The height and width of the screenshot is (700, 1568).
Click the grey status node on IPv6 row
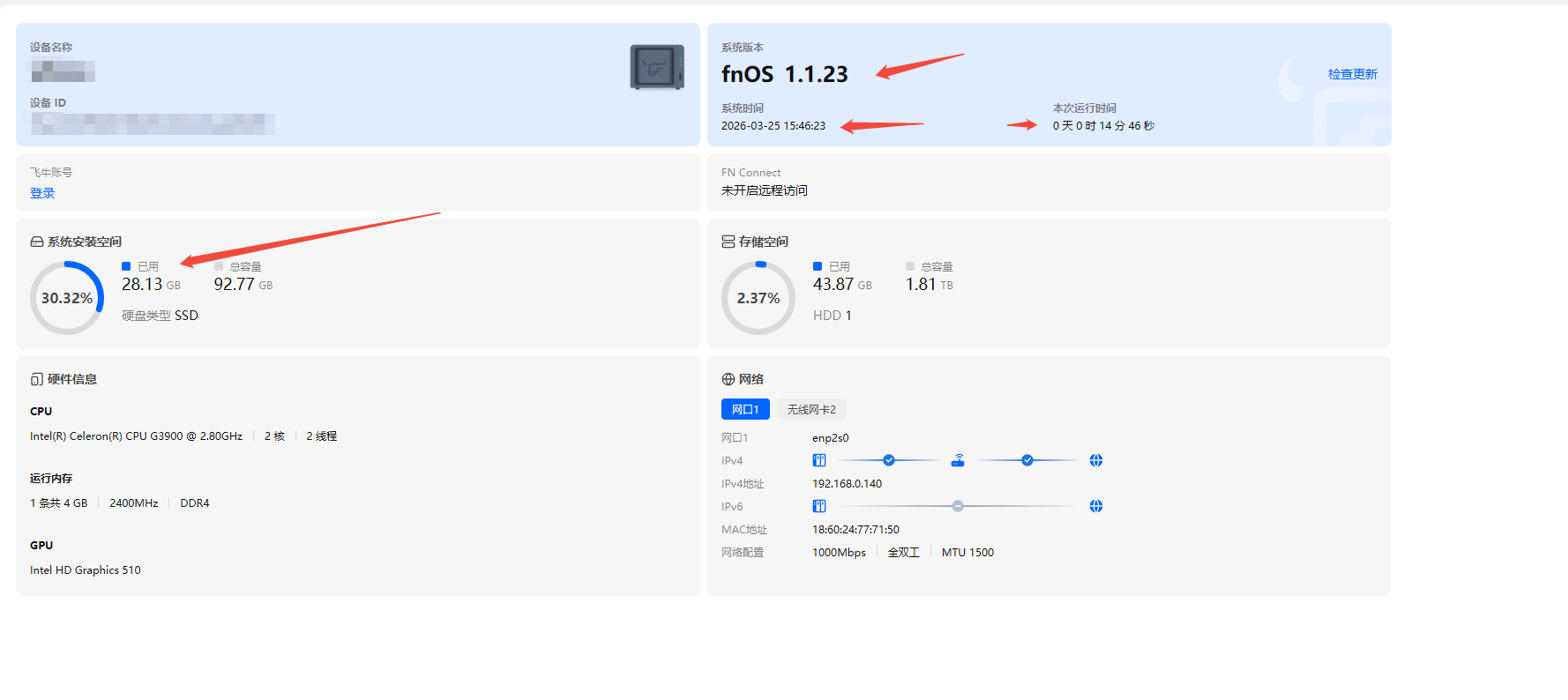(x=958, y=506)
